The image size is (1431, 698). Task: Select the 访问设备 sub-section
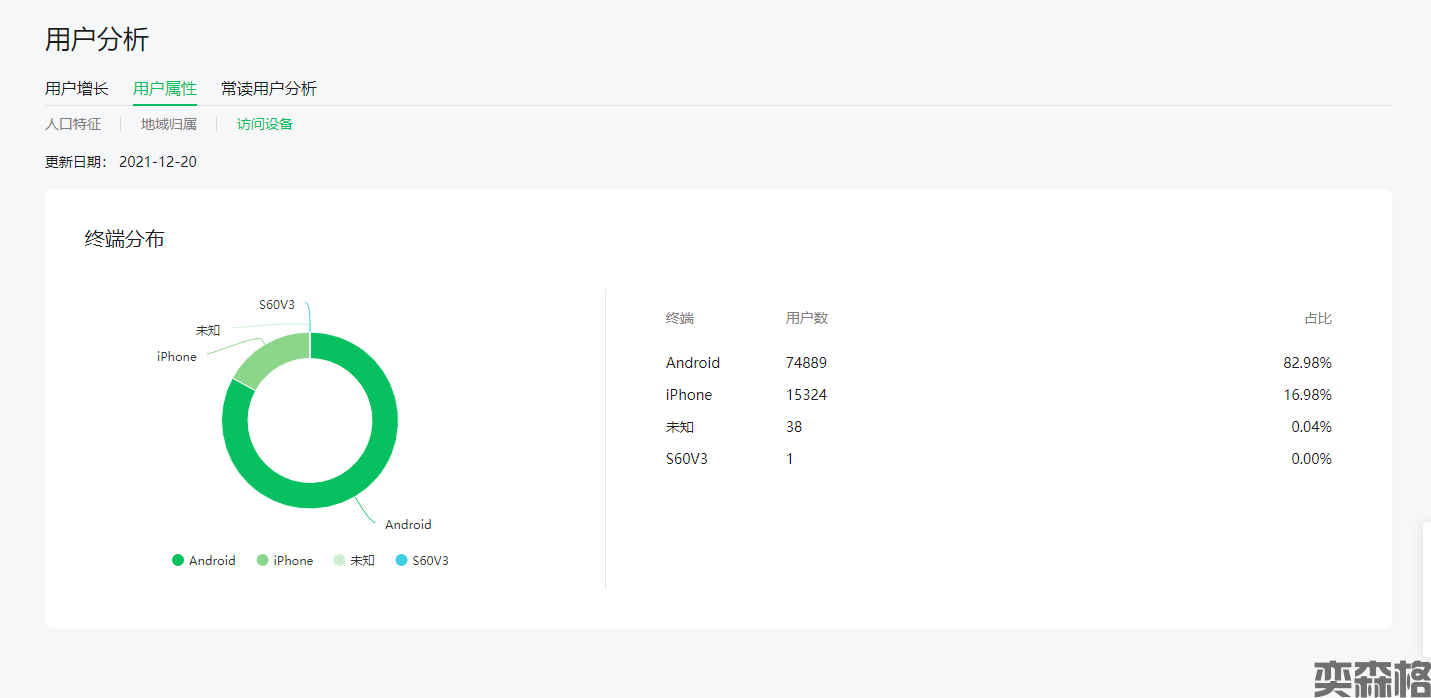click(265, 124)
